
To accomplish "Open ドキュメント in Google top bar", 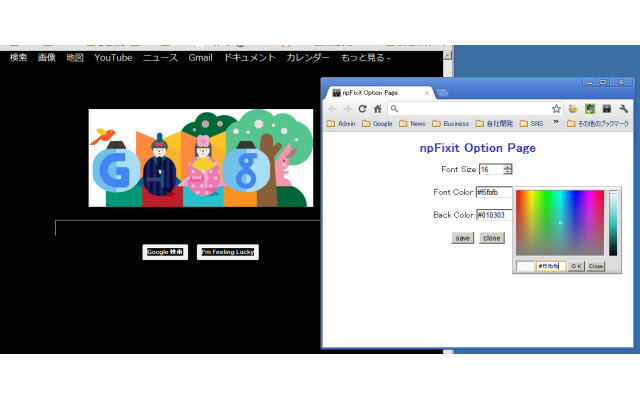I will click(x=249, y=58).
